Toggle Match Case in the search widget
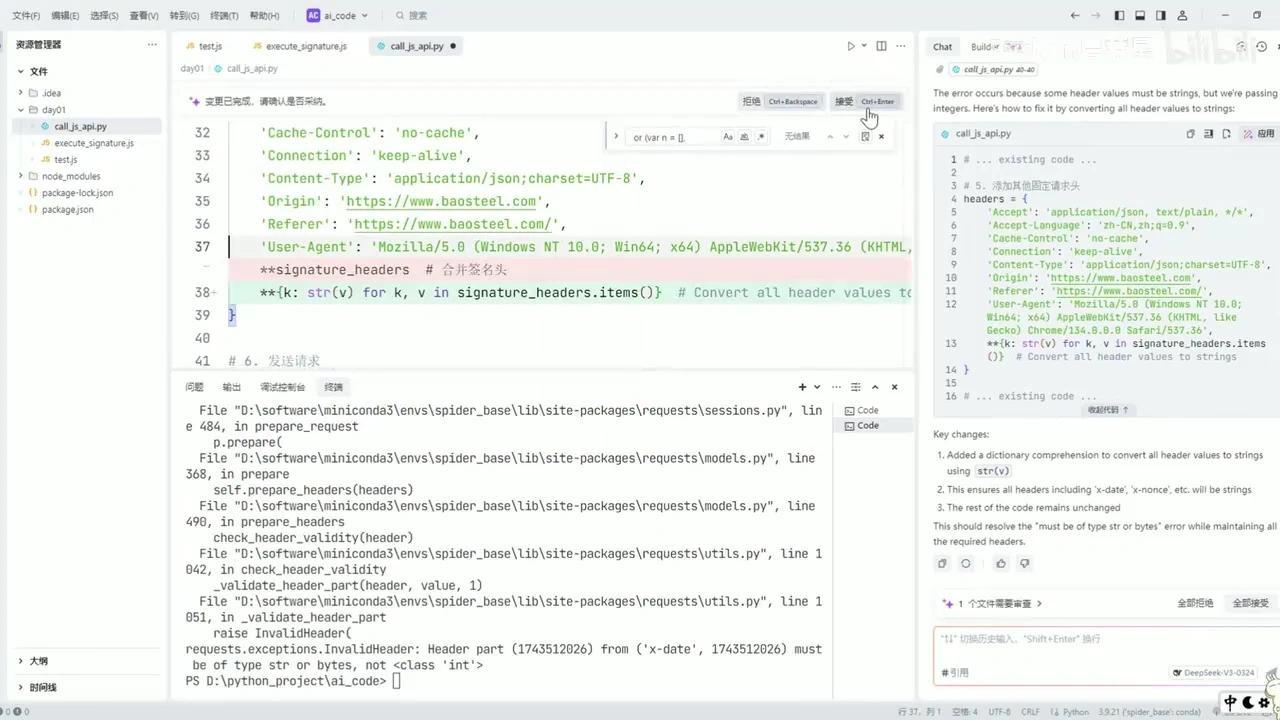This screenshot has height=720, width=1280. [727, 136]
